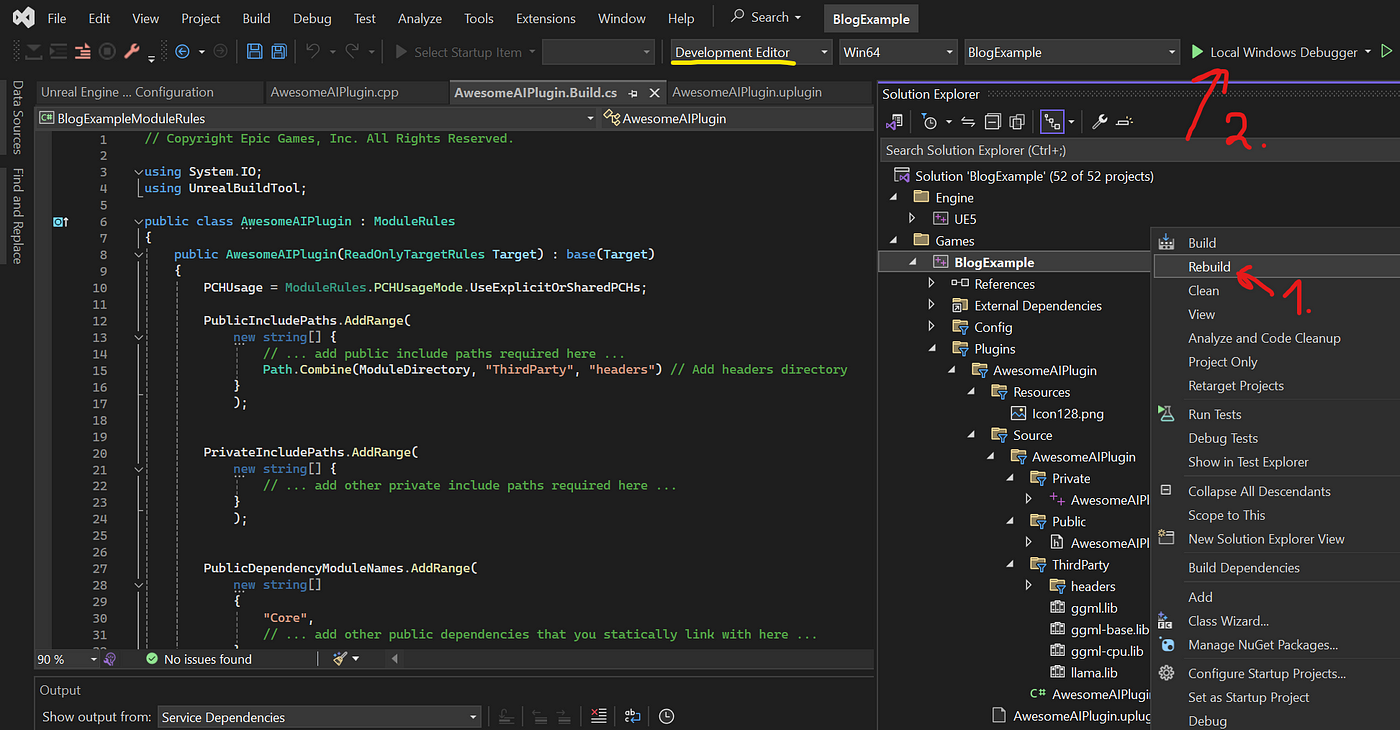Pin the AwesomeAIPlugin.Build.cs tab
Screen dimensions: 1400x730
point(634,93)
